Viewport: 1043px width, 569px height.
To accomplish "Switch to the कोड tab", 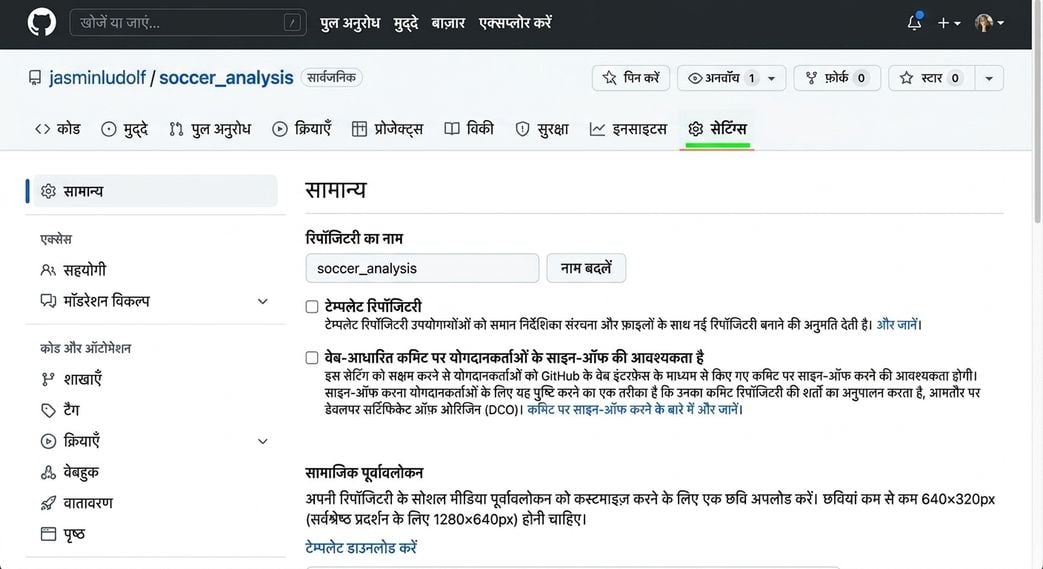I will coord(58,128).
